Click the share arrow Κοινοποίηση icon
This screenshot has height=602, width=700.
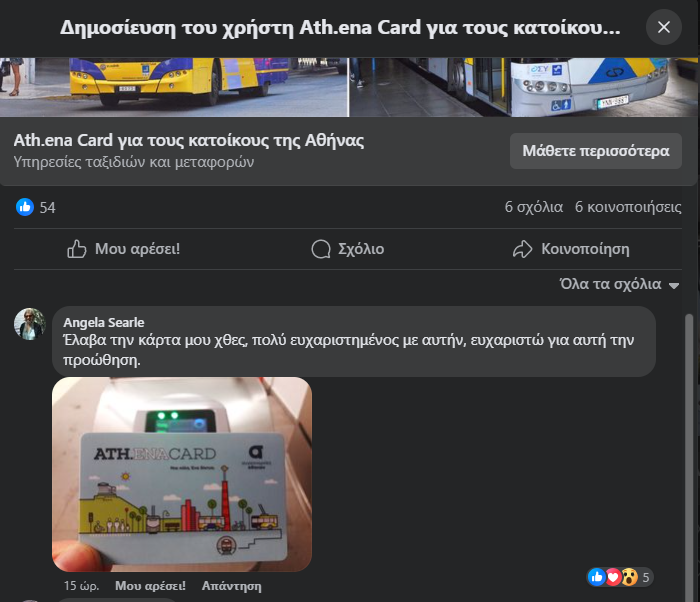pos(522,249)
